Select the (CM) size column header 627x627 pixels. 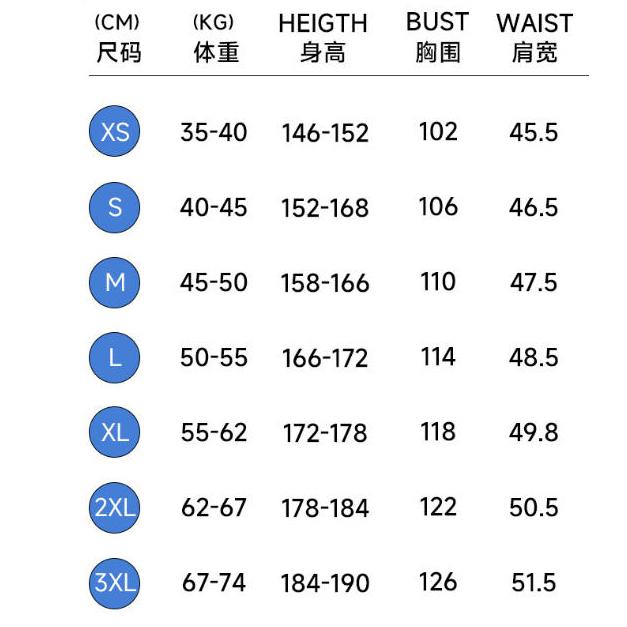pyautogui.click(x=117, y=22)
